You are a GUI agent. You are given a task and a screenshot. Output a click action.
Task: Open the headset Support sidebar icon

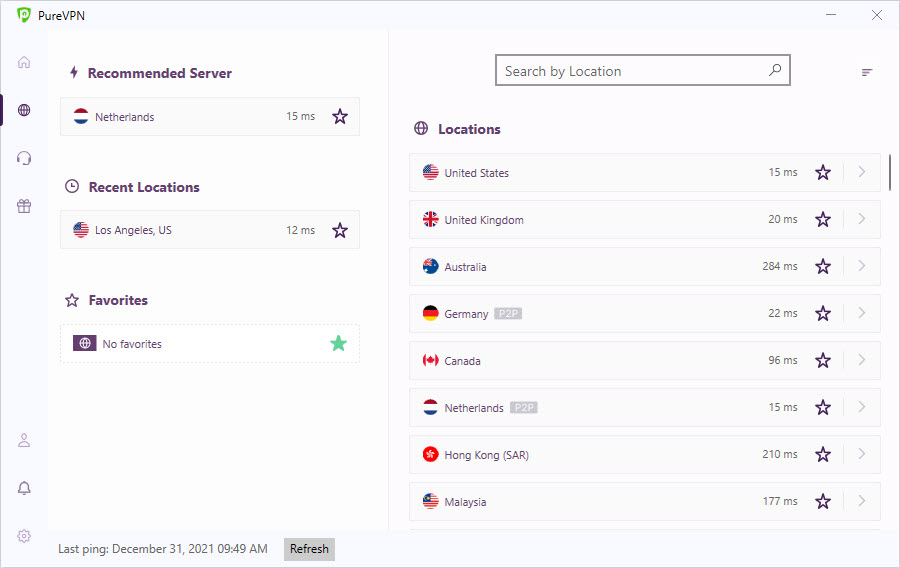click(x=24, y=158)
